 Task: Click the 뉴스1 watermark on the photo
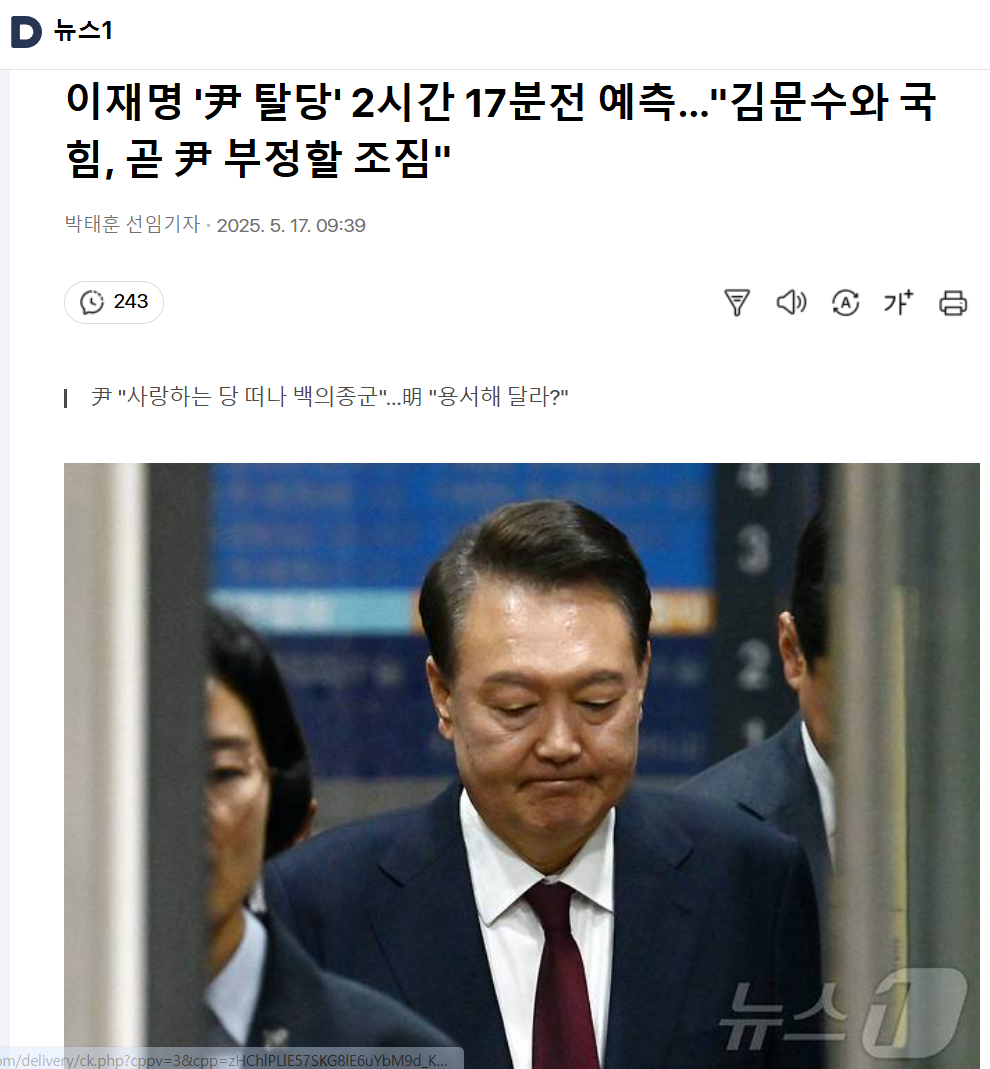(x=843, y=1014)
